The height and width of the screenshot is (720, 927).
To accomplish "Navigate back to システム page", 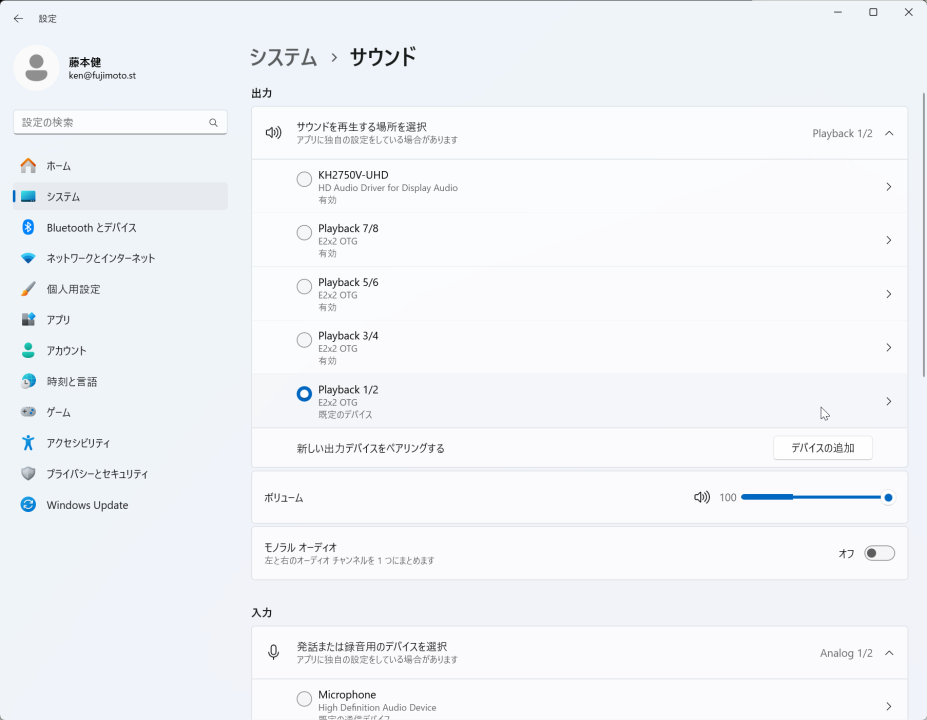I will coord(283,58).
